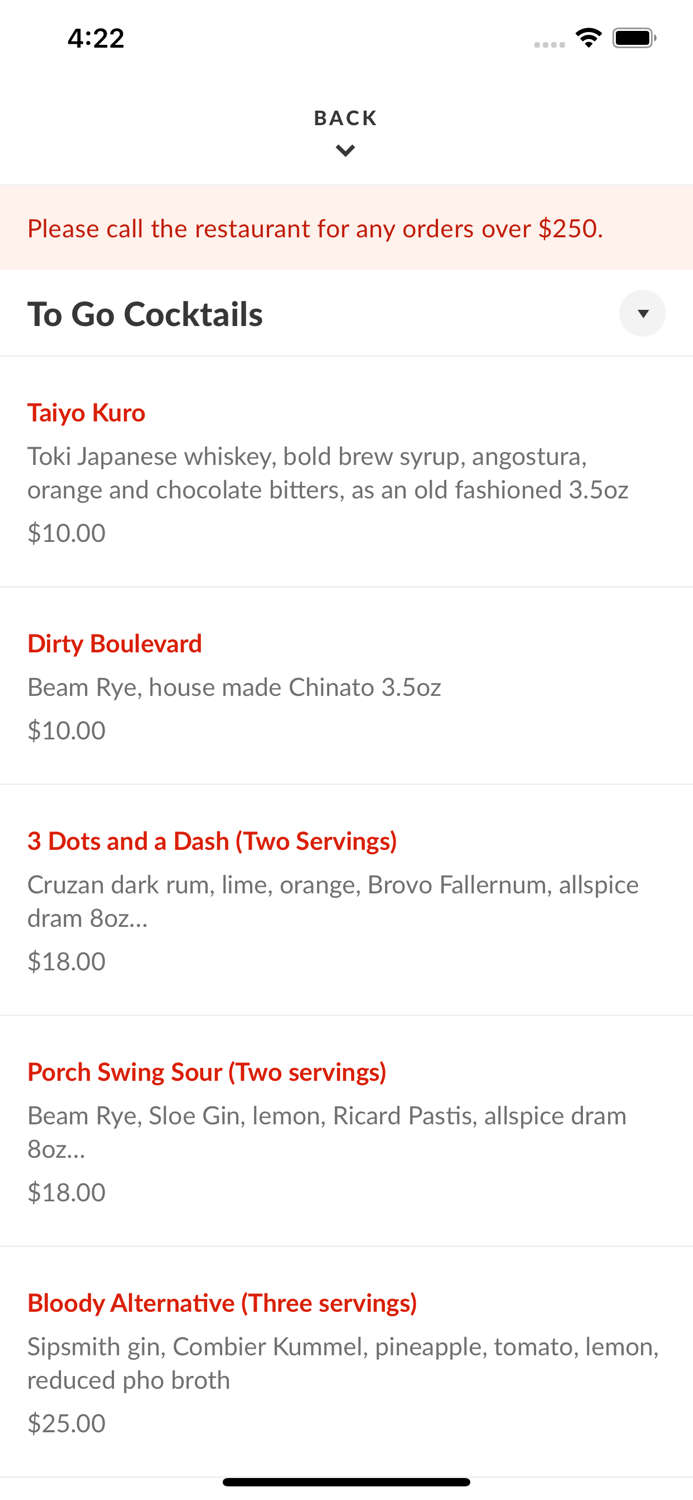Select Porch Swing Sour (Two servings)
The width and height of the screenshot is (693, 1500).
[206, 1072]
